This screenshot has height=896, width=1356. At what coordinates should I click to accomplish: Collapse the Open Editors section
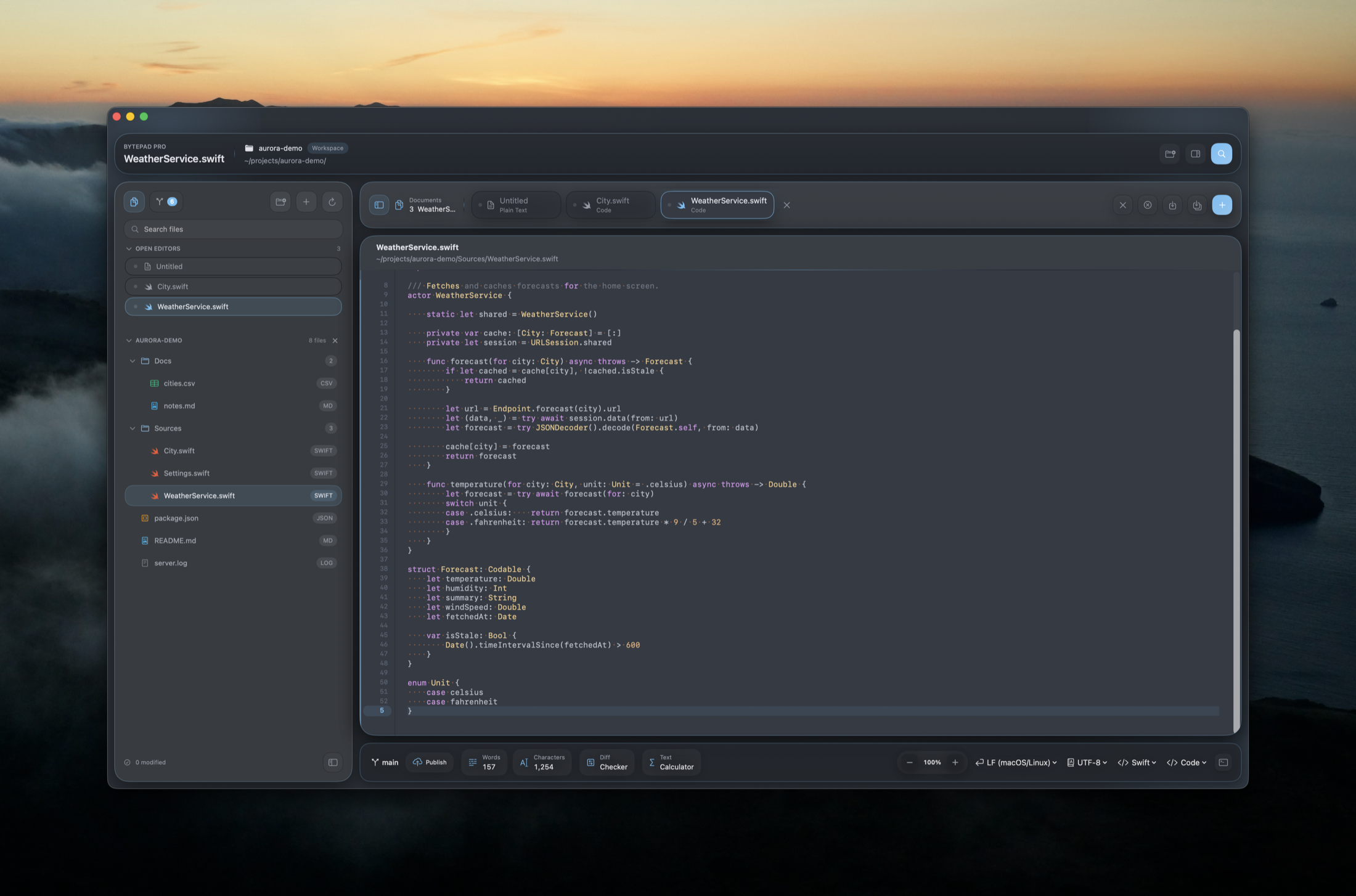[129, 249]
